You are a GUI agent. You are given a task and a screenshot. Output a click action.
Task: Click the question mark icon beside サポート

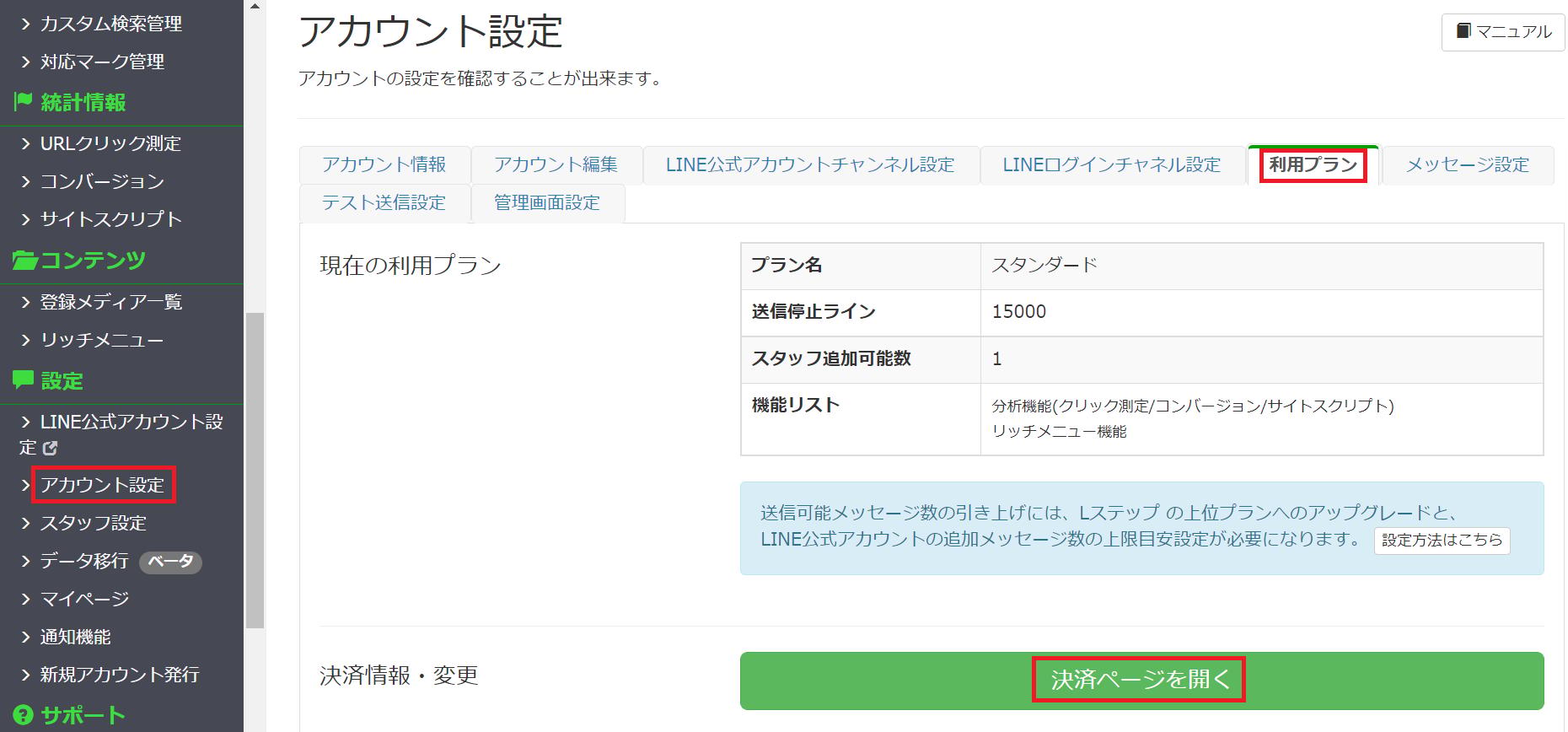(24, 715)
